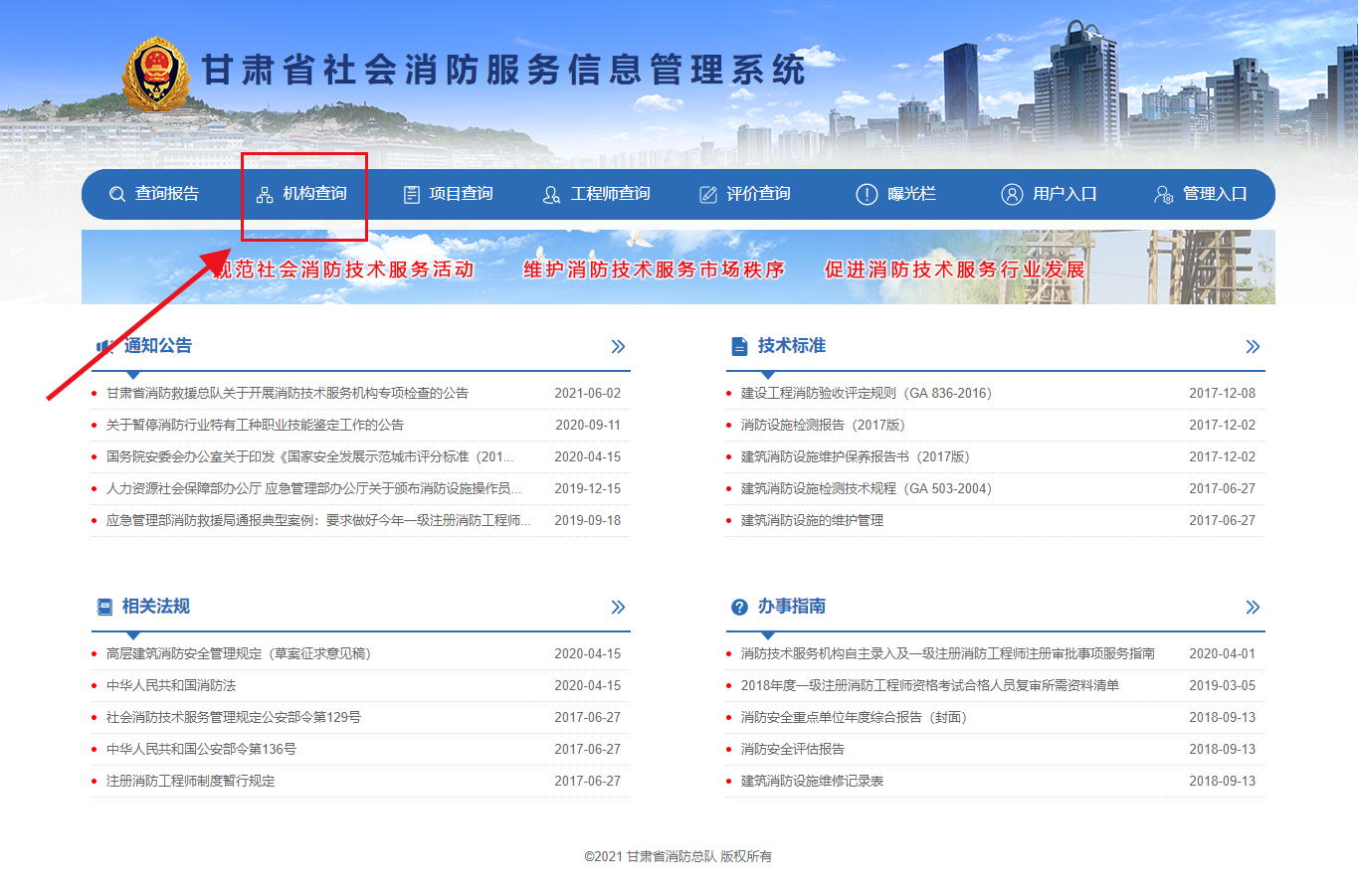Click the 通知公告 section heading
Image resolution: width=1359 pixels, height=896 pixels.
pos(158,346)
